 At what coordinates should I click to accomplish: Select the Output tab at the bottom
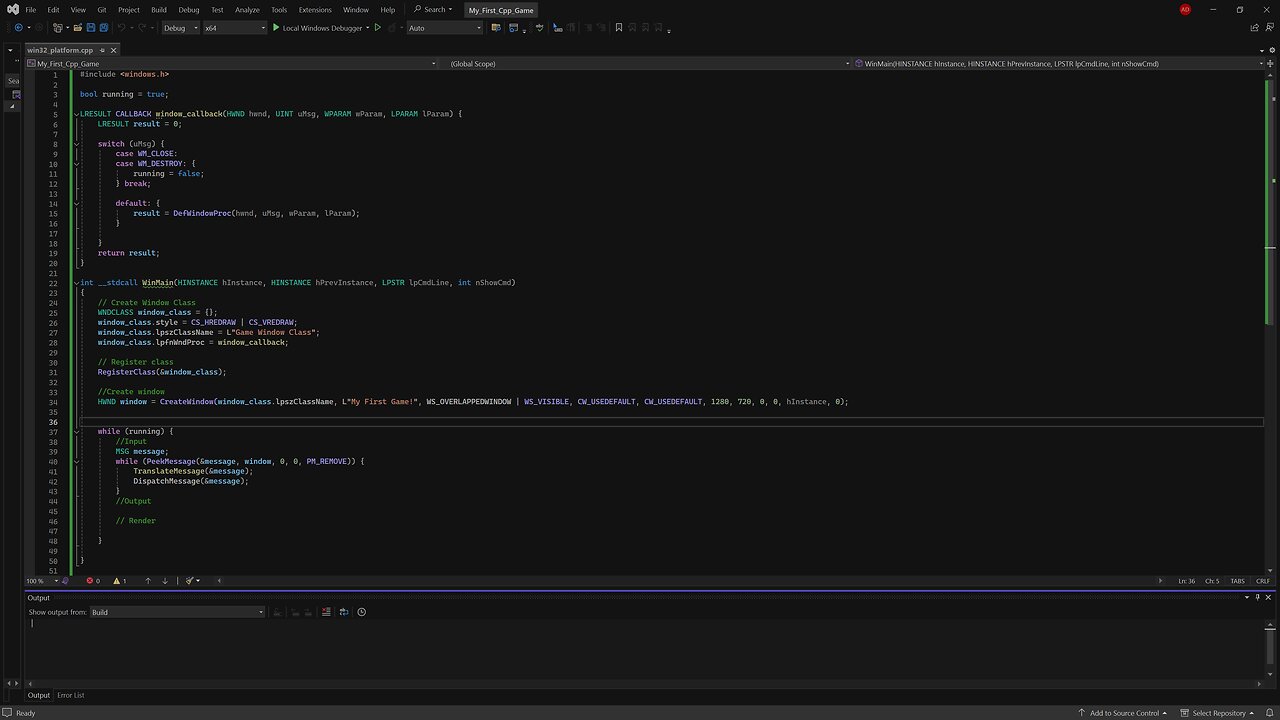click(38, 695)
